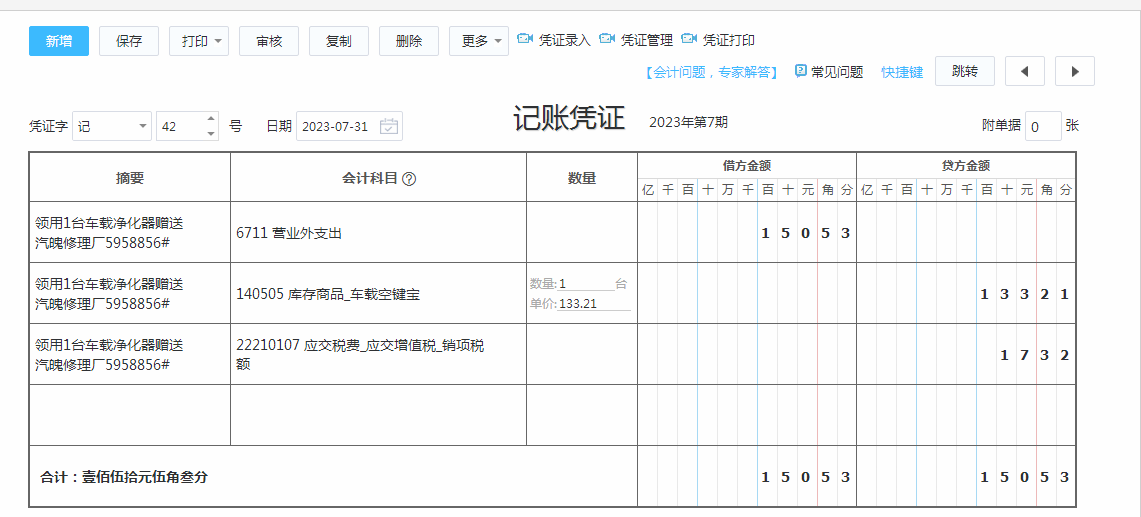Go to previous voucher with left arrow
The height and width of the screenshot is (517, 1141).
pos(1024,71)
